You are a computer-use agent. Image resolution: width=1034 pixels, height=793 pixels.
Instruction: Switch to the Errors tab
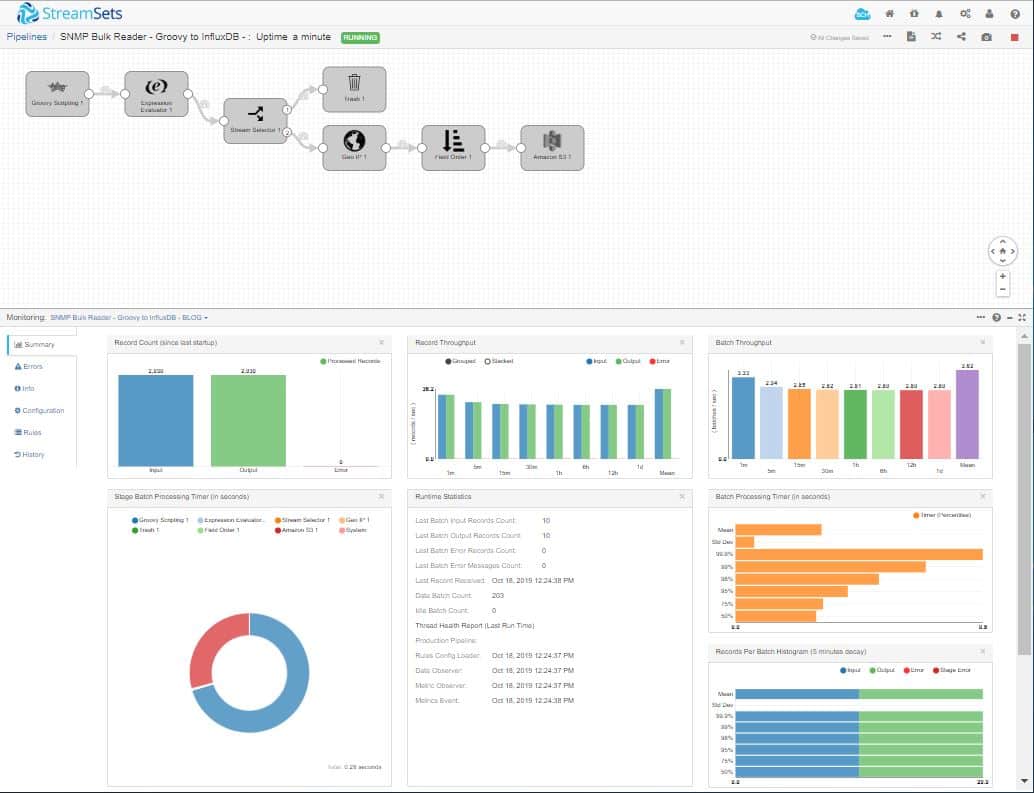[x=32, y=366]
